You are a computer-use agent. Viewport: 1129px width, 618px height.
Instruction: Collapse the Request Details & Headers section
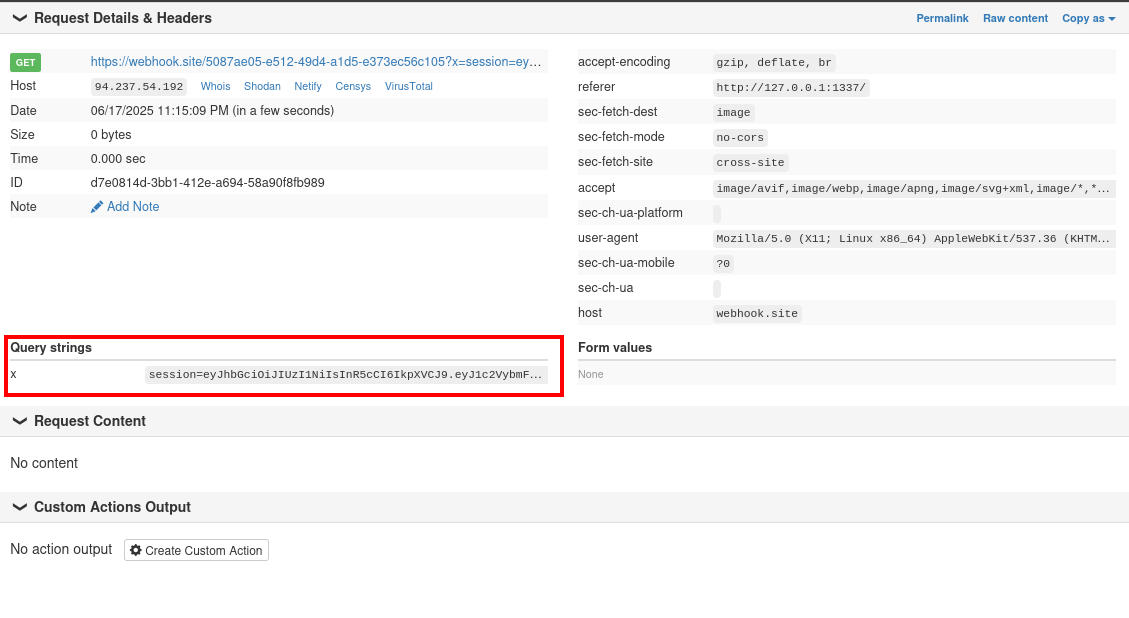point(19,18)
